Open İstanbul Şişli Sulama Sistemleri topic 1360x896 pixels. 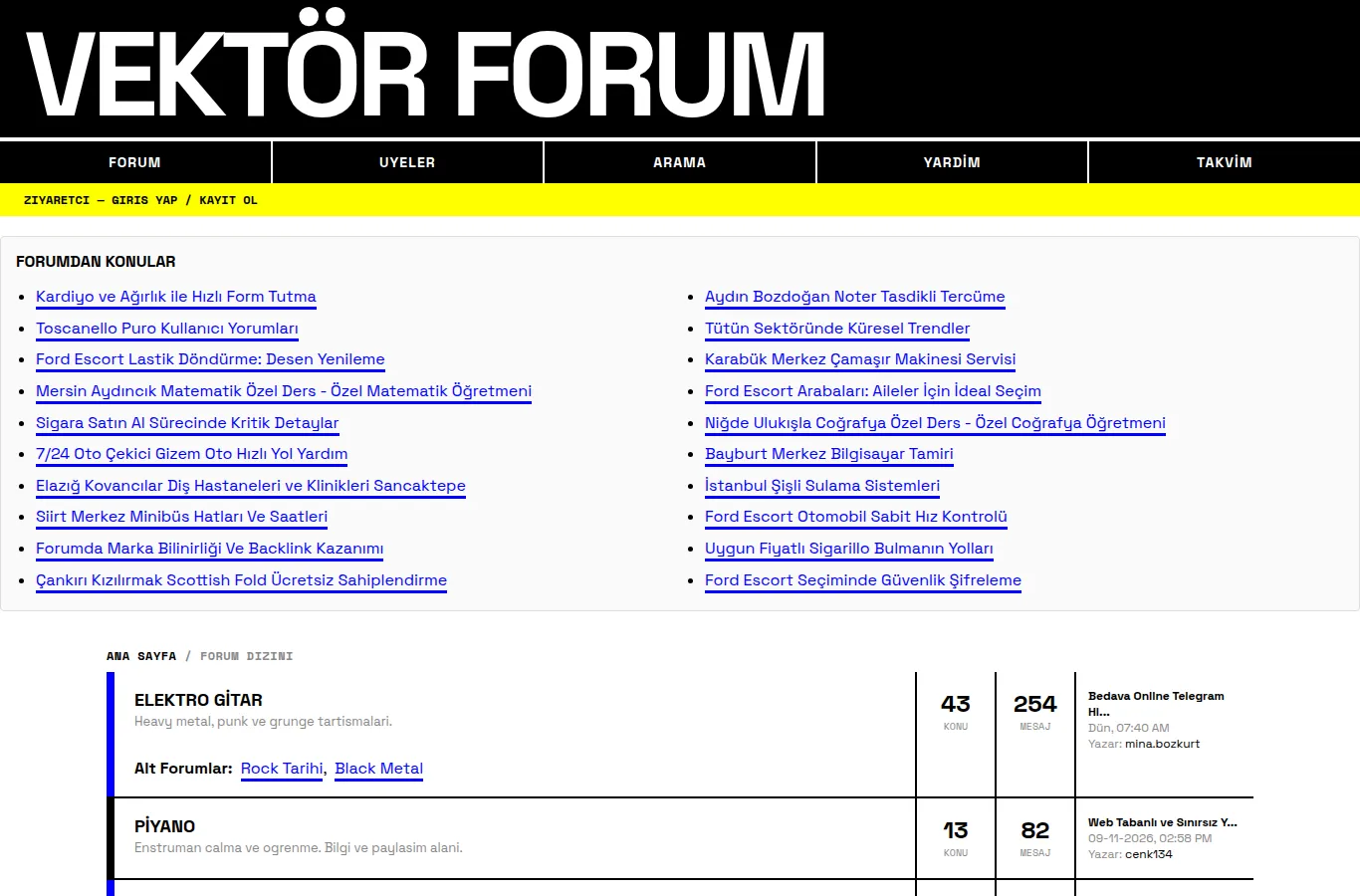[x=822, y=486]
